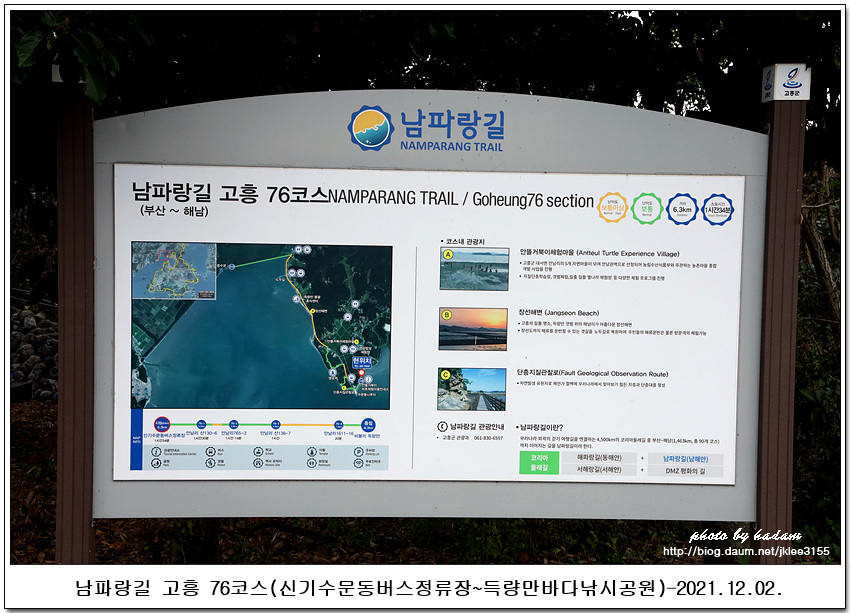Click the yellow C marker on walkway photo
Image resolution: width=850 pixels, height=613 pixels.
pyautogui.click(x=446, y=375)
